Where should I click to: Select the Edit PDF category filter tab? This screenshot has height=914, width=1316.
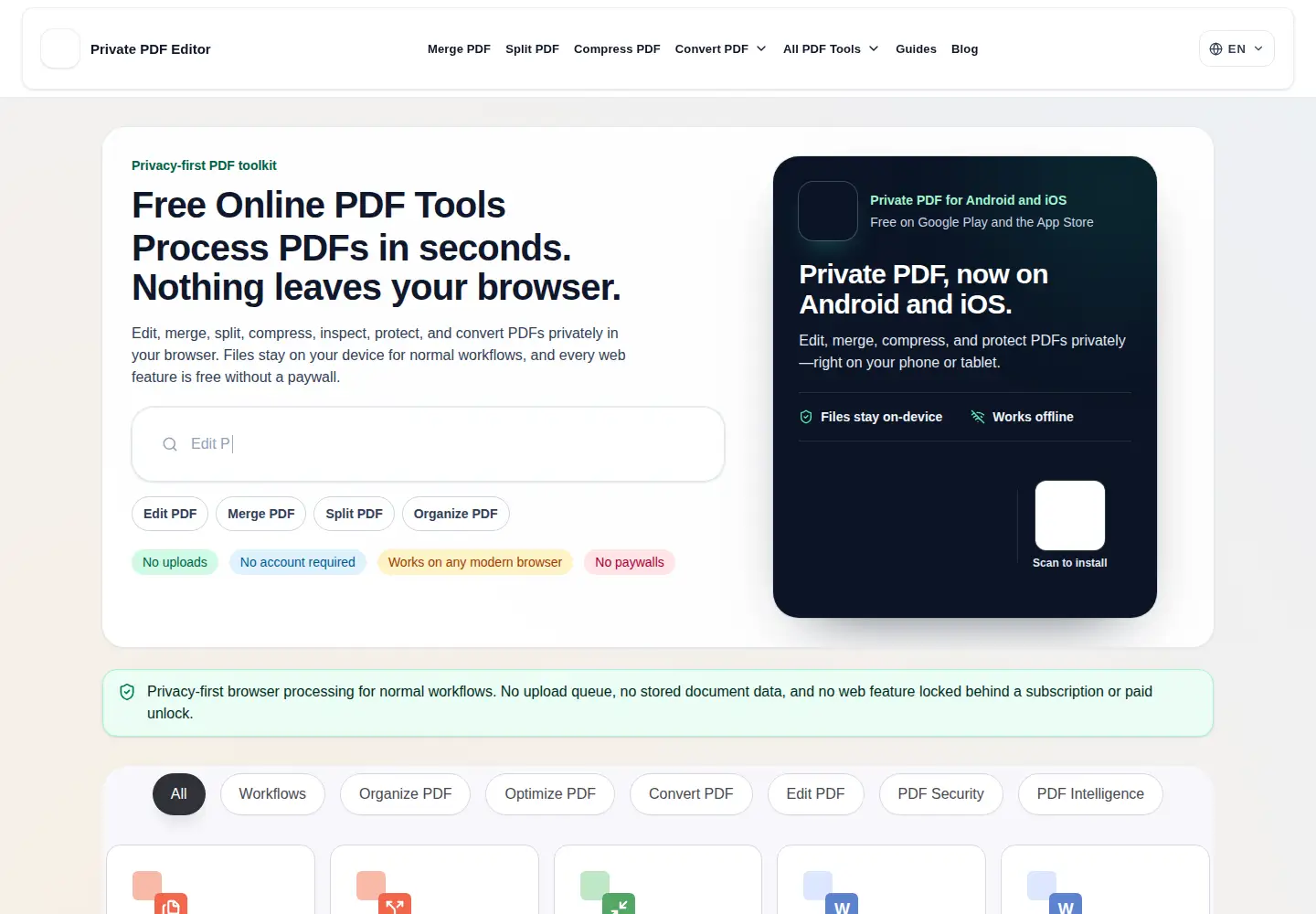(x=815, y=794)
